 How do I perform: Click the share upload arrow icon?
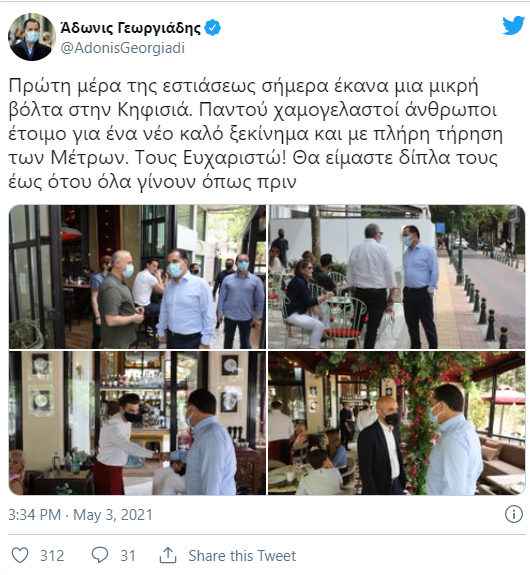pos(168,555)
